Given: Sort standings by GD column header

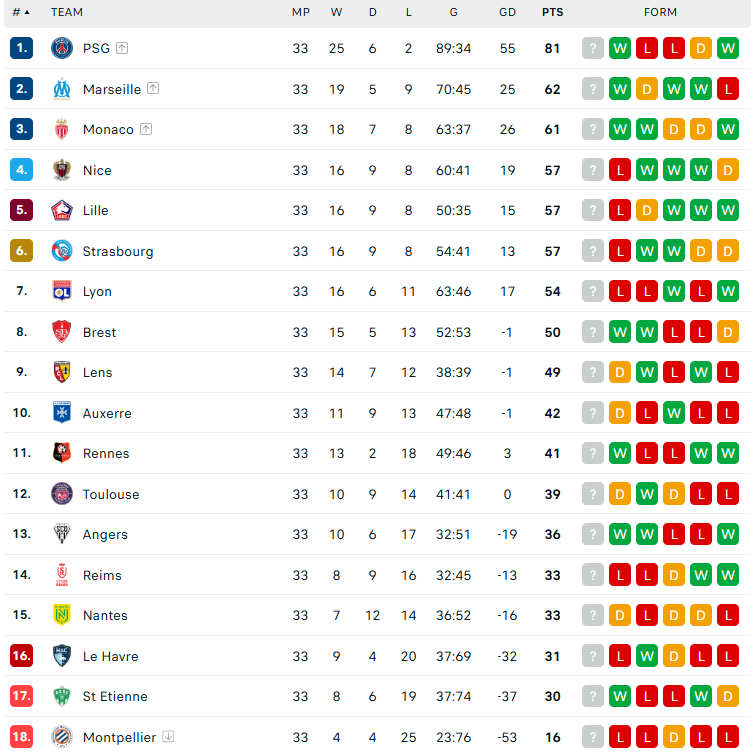Looking at the screenshot, I should [x=507, y=12].
